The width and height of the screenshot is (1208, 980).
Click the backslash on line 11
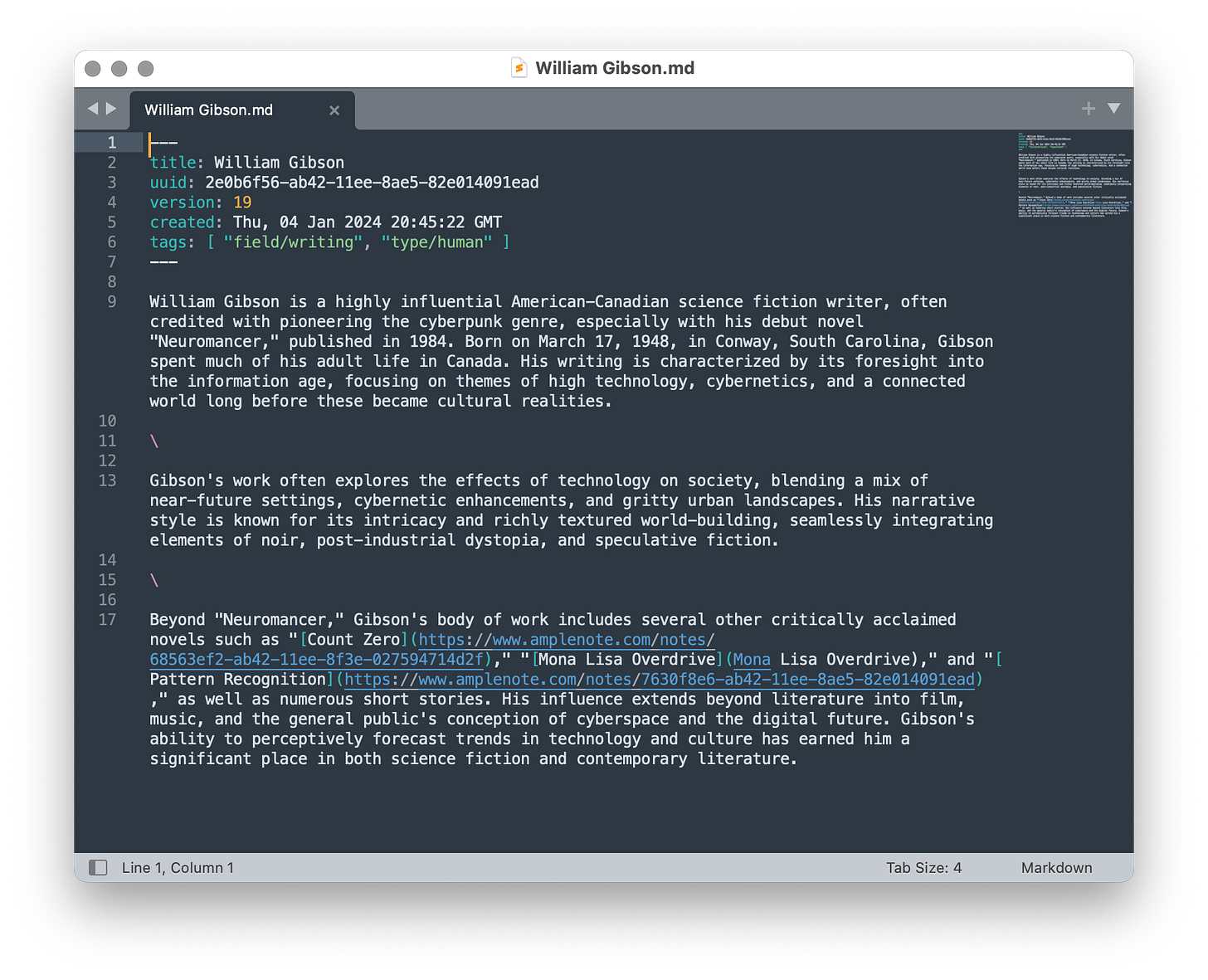[x=154, y=441]
